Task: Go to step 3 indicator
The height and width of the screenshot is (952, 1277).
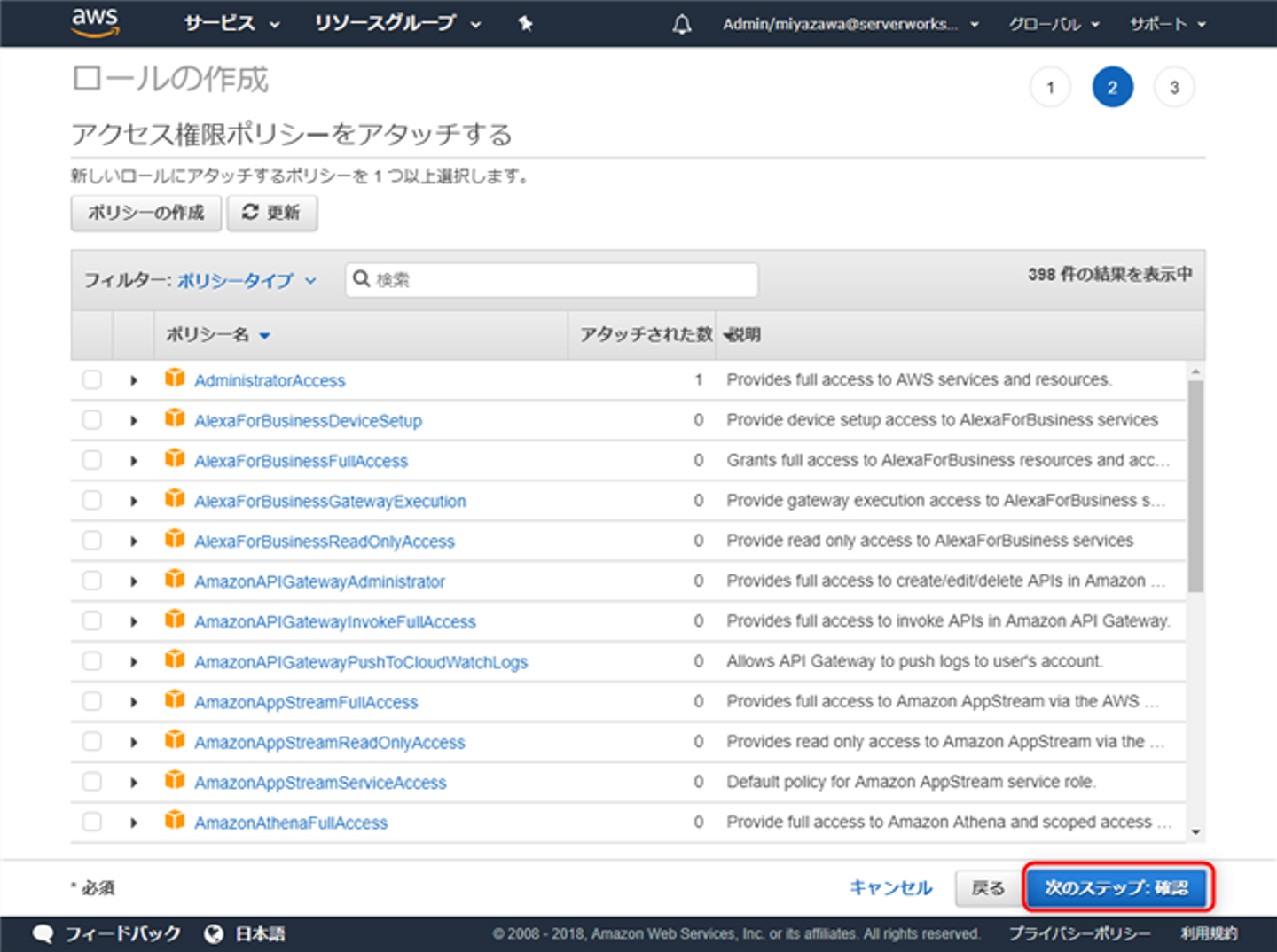Action: pyautogui.click(x=1174, y=87)
